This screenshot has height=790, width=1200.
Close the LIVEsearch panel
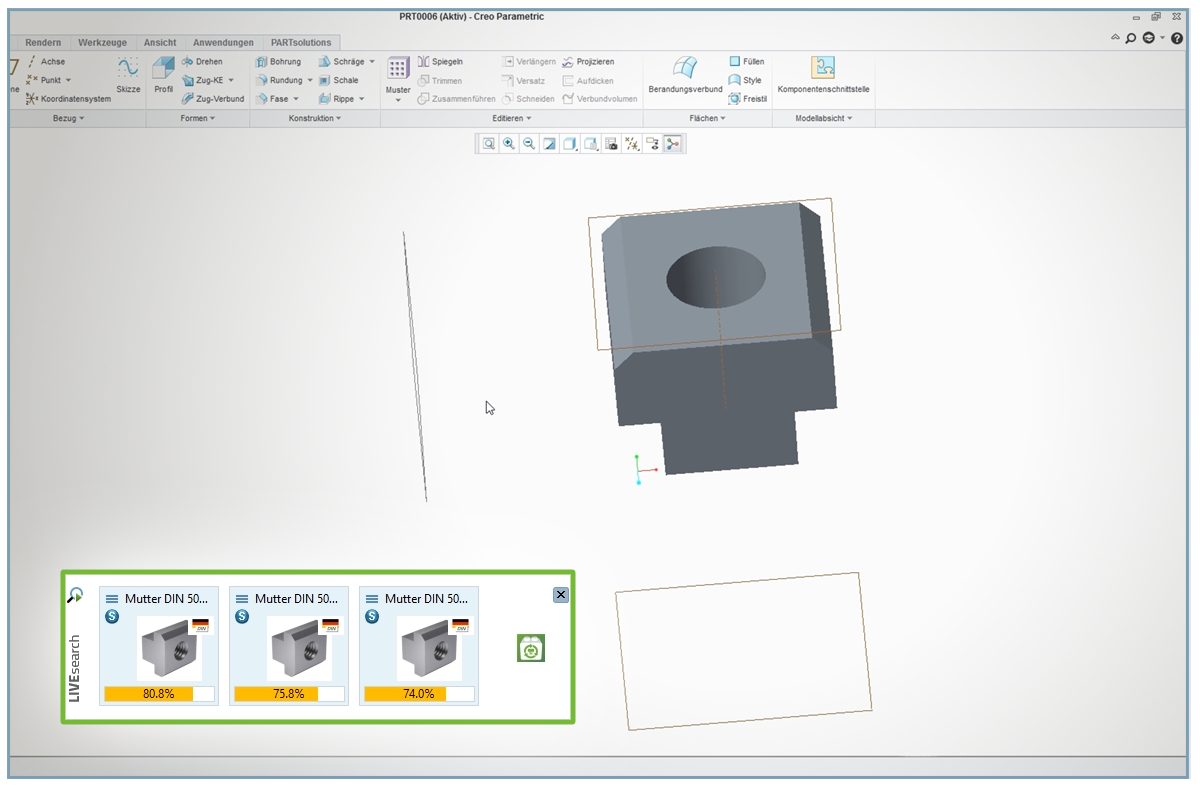[x=561, y=595]
